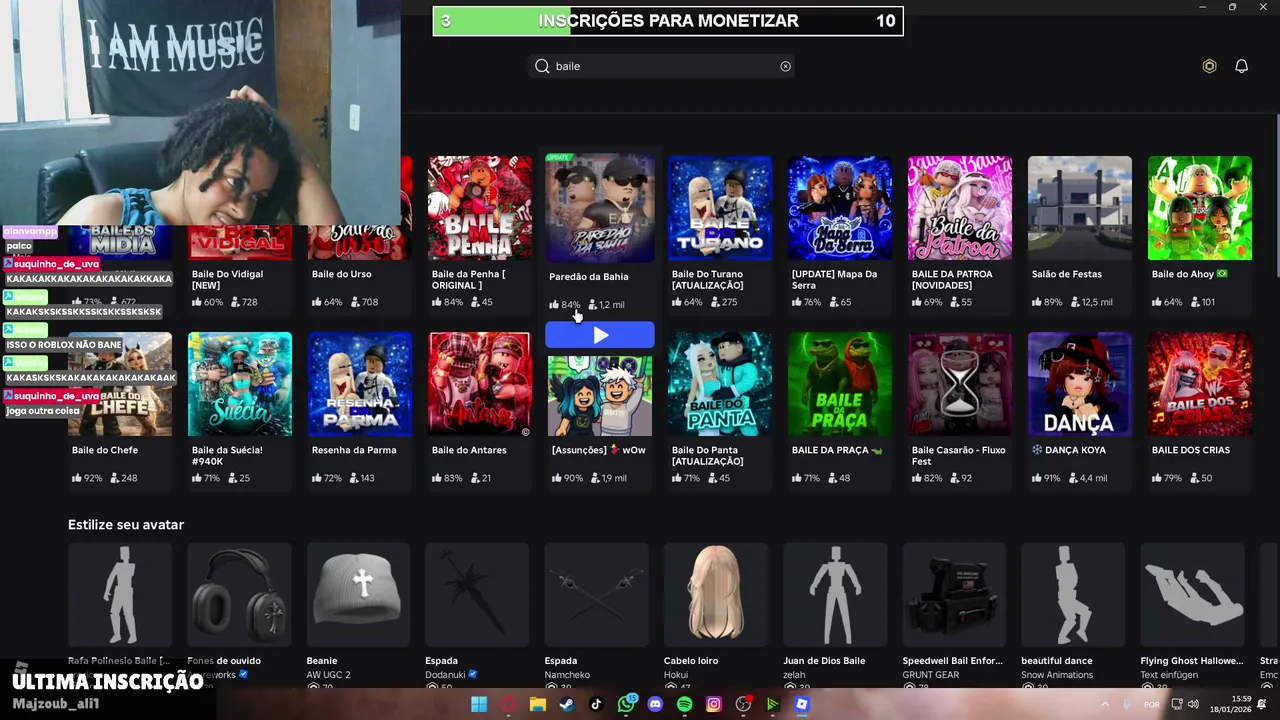The height and width of the screenshot is (720, 1280).
Task: Clear the search field with the X icon
Action: point(785,66)
